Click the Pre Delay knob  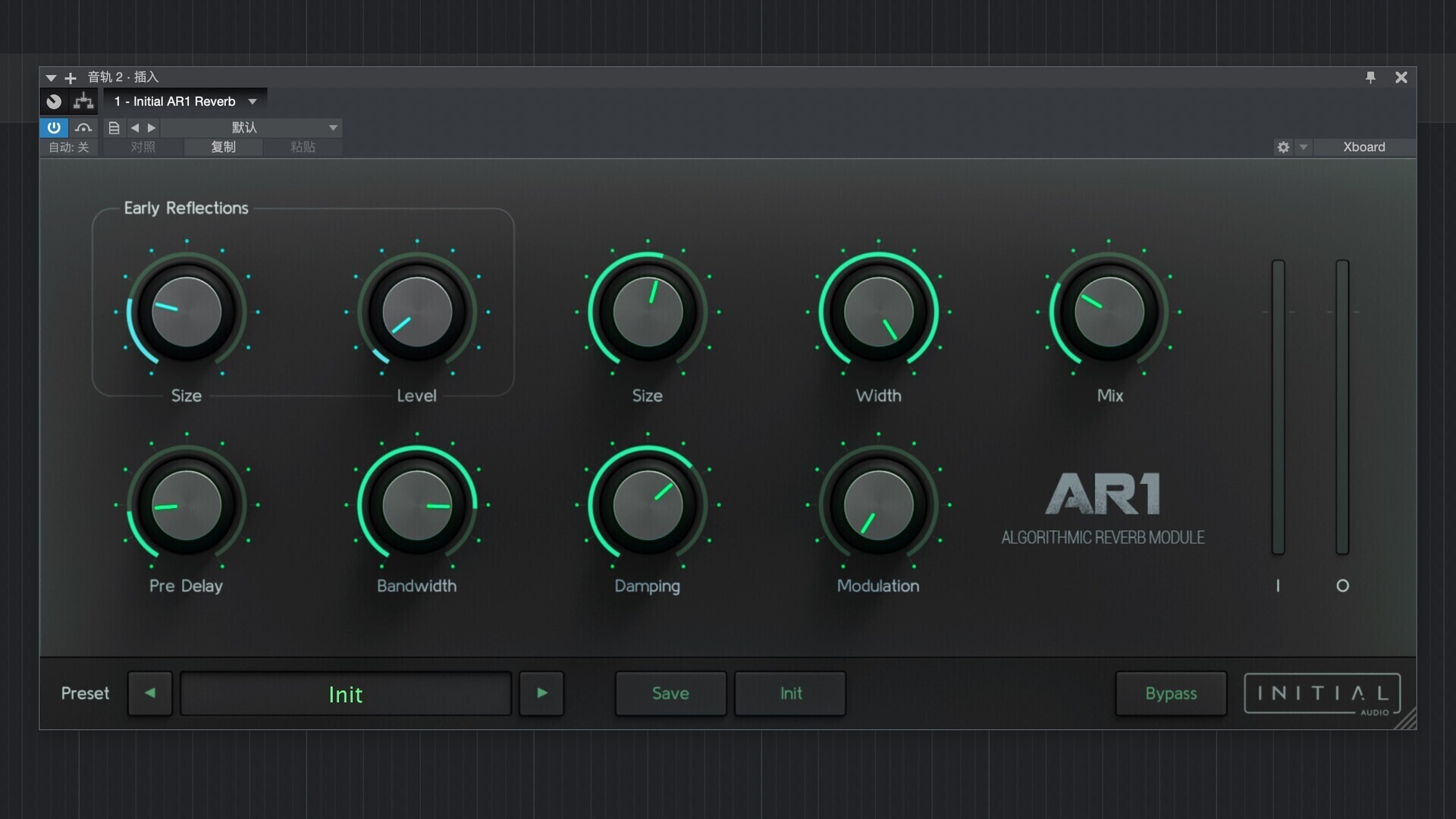coord(187,505)
